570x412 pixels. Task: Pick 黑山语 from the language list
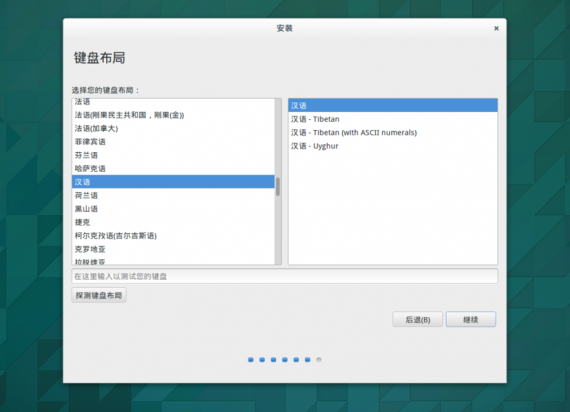(x=173, y=209)
